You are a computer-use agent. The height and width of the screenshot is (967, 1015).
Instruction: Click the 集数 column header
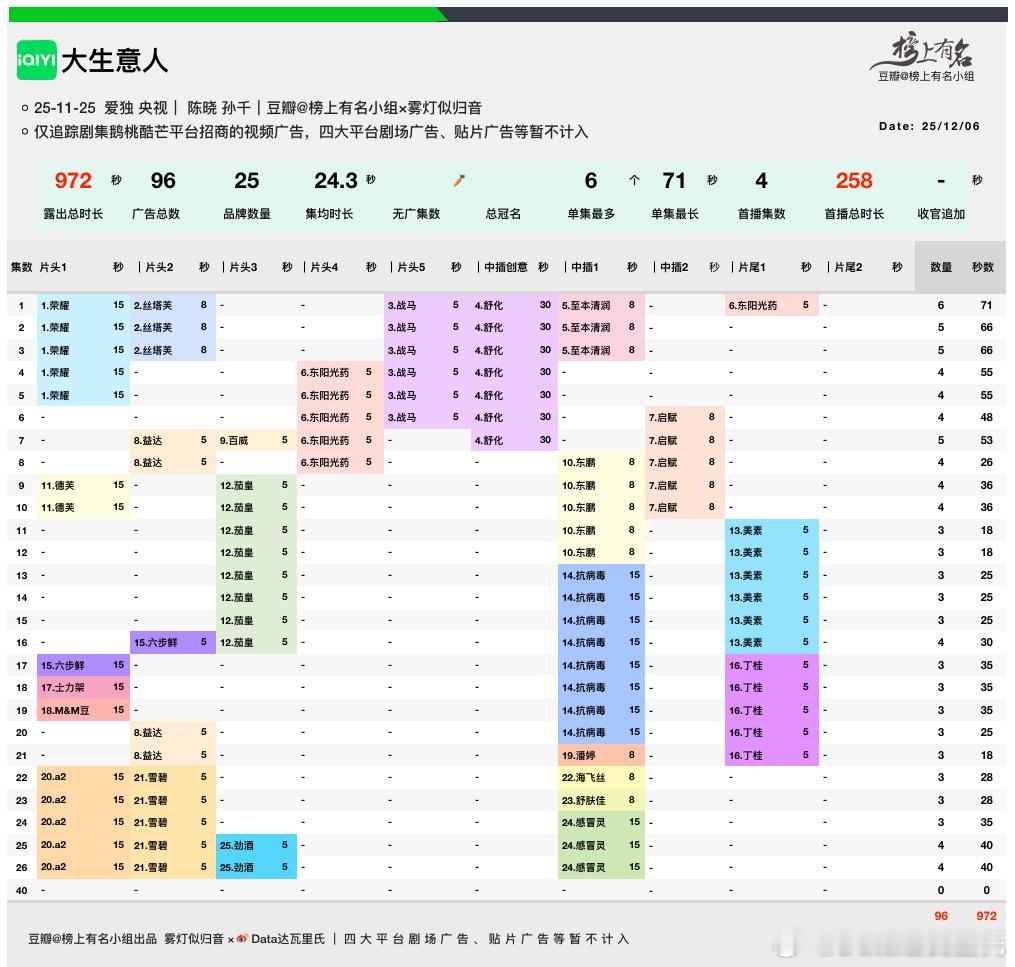(x=21, y=267)
